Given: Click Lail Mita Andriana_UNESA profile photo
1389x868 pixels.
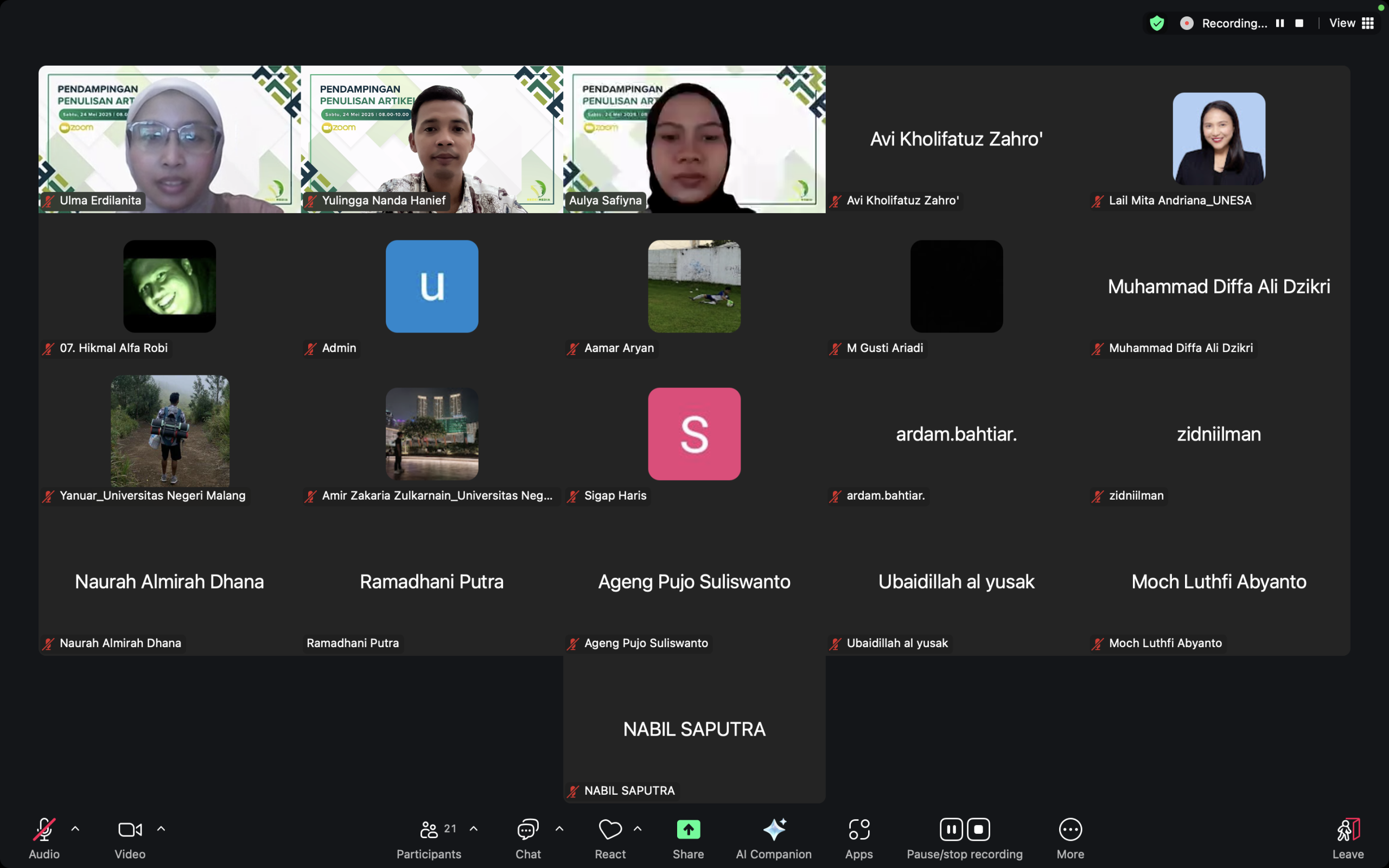Looking at the screenshot, I should point(1219,139).
